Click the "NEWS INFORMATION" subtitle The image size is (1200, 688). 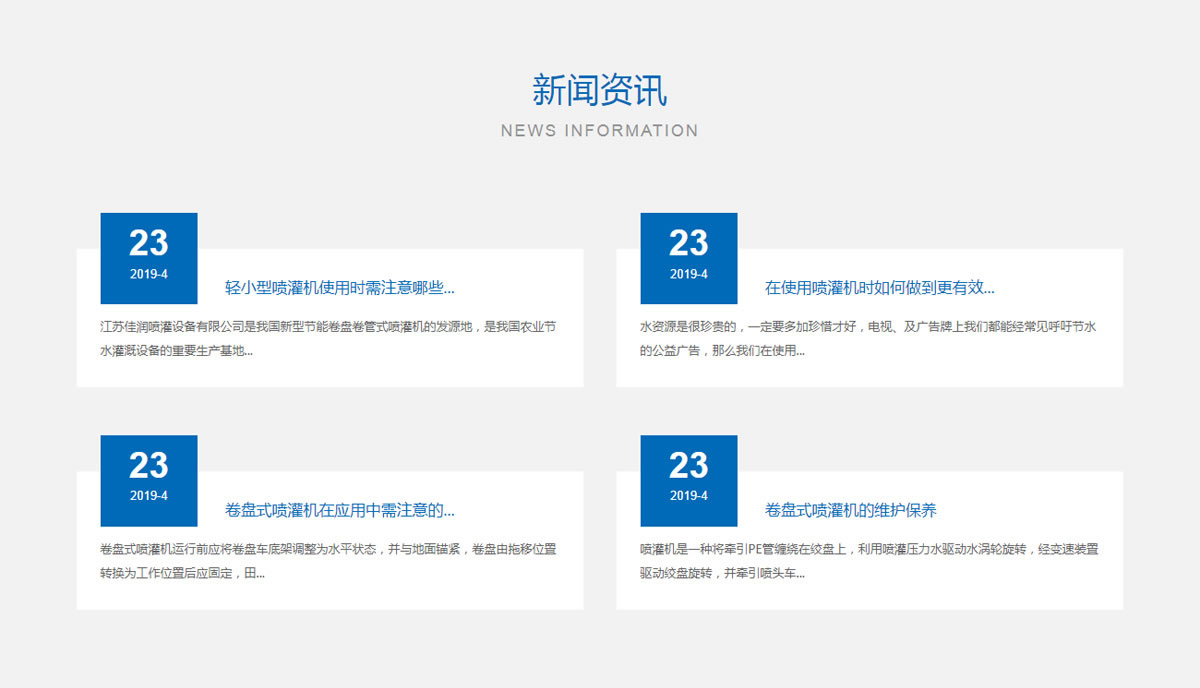point(599,131)
